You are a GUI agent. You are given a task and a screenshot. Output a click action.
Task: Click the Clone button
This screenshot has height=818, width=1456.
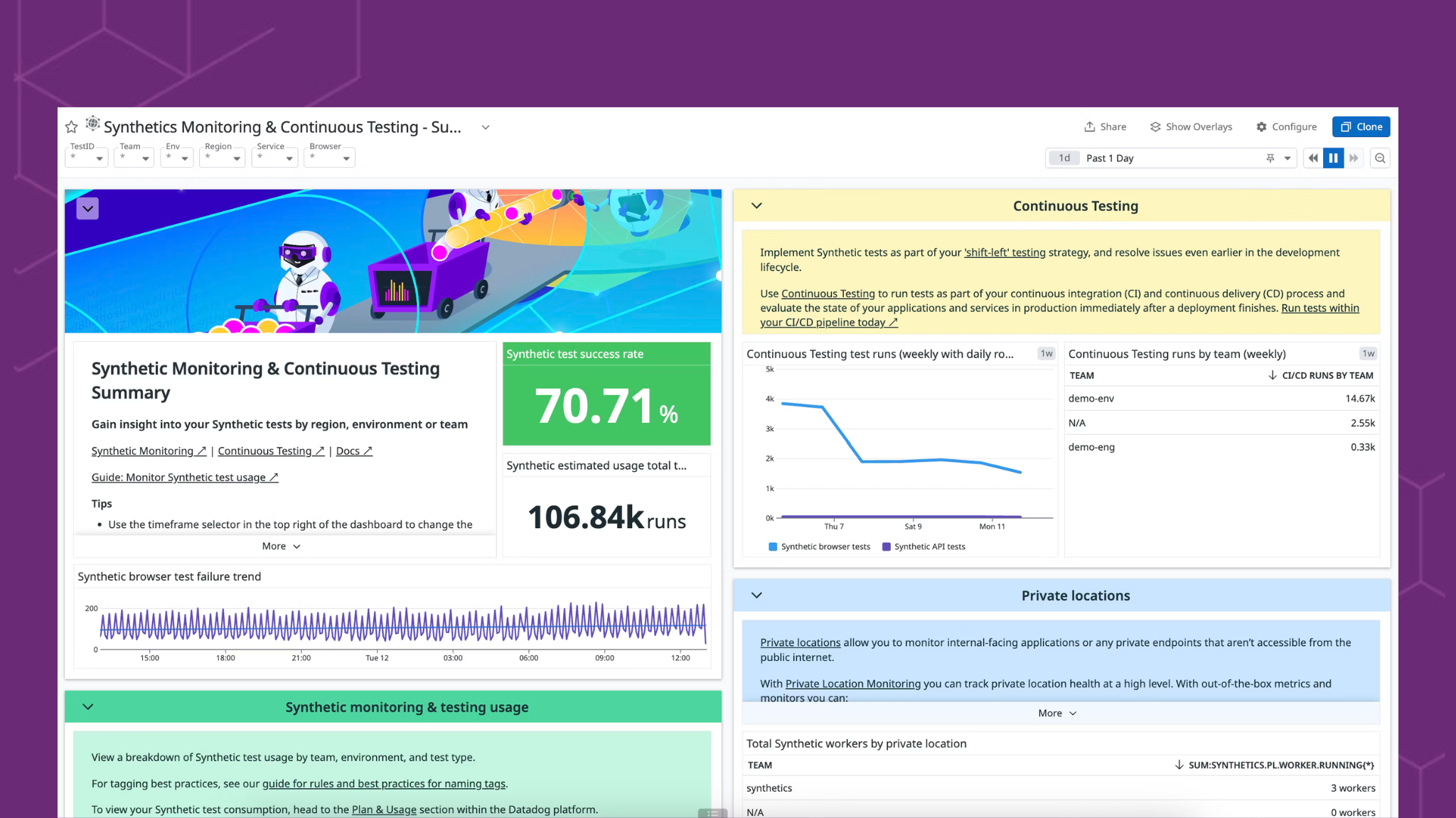[x=1361, y=127]
